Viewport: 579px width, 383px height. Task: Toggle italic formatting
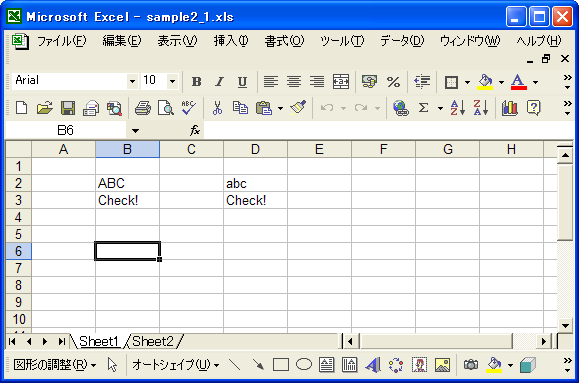[x=219, y=82]
